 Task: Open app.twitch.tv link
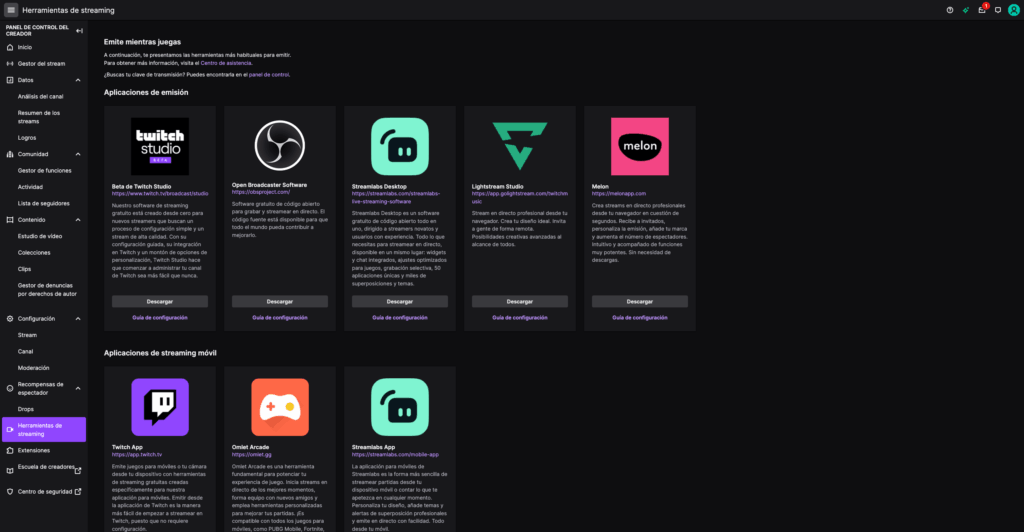click(x=136, y=454)
